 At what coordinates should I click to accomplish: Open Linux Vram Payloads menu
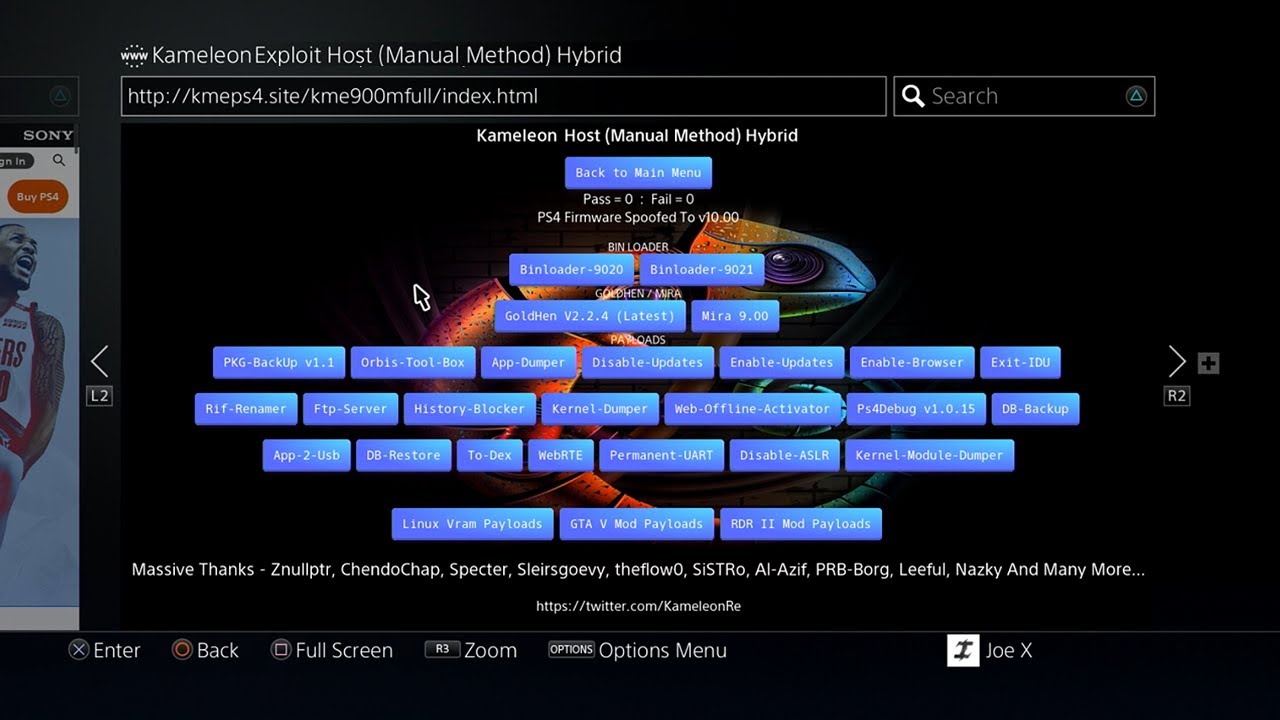472,524
